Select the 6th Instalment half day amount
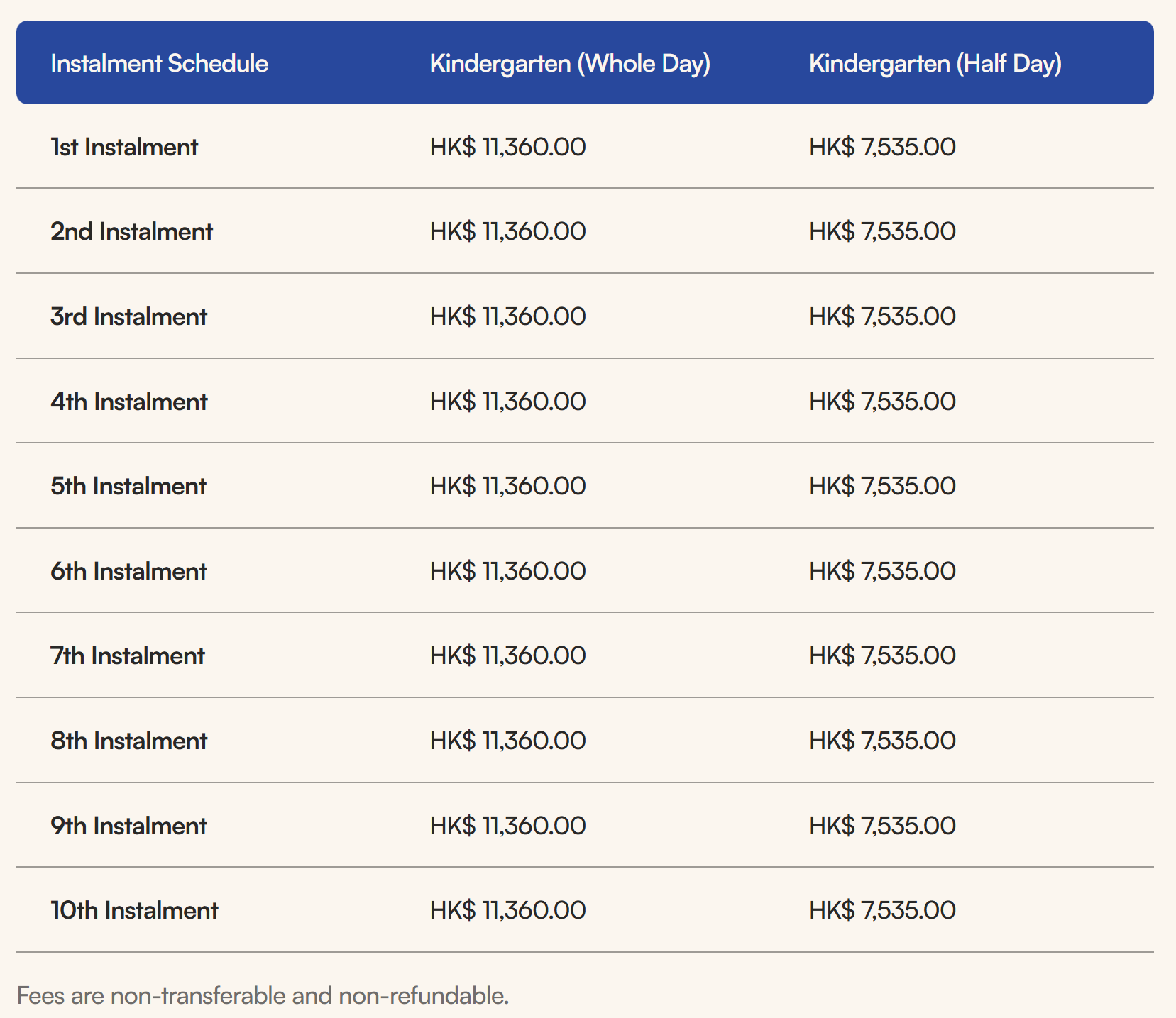The image size is (1176, 1018). click(882, 571)
